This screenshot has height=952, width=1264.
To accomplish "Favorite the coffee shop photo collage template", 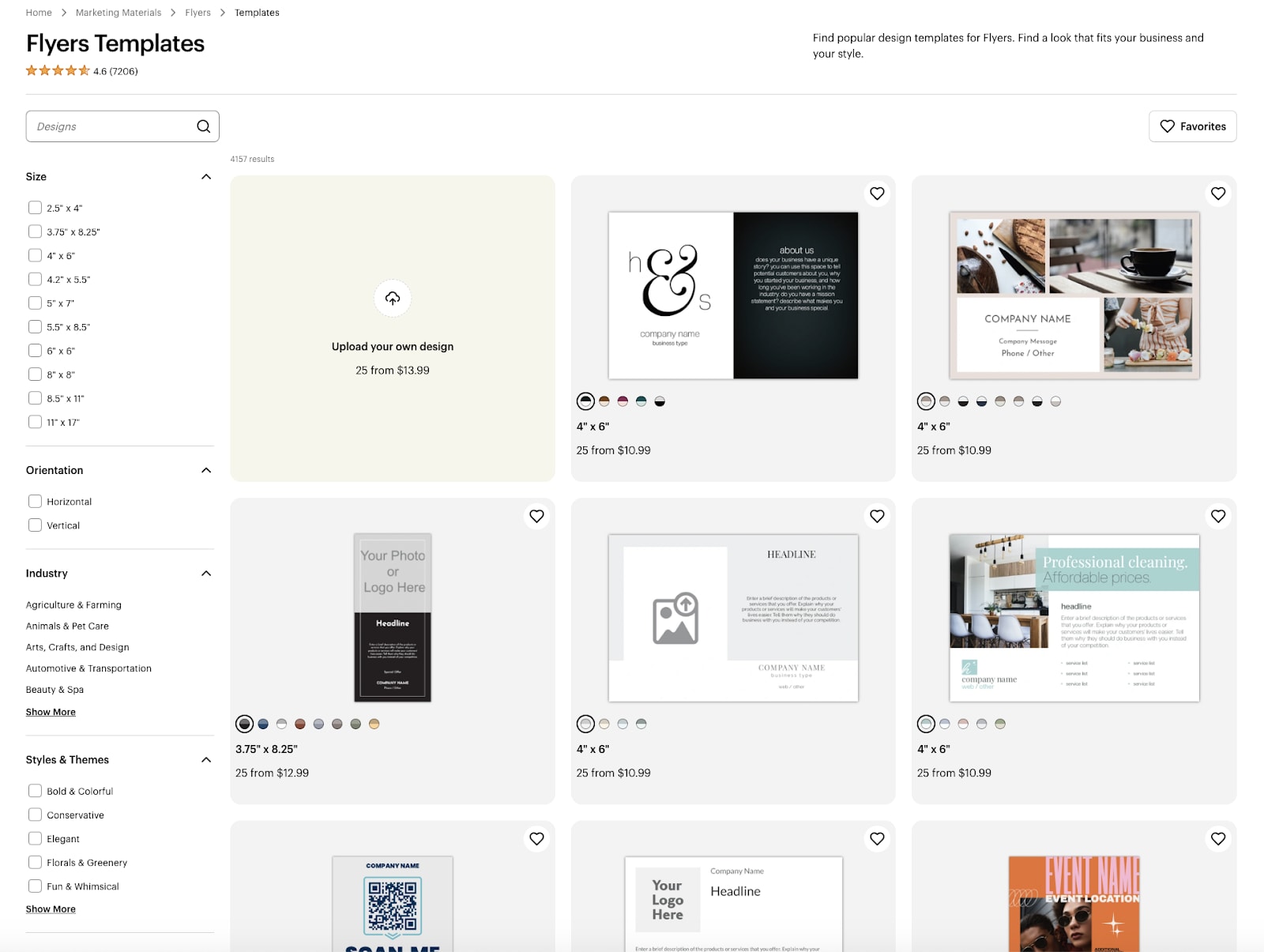I will tap(1217, 193).
